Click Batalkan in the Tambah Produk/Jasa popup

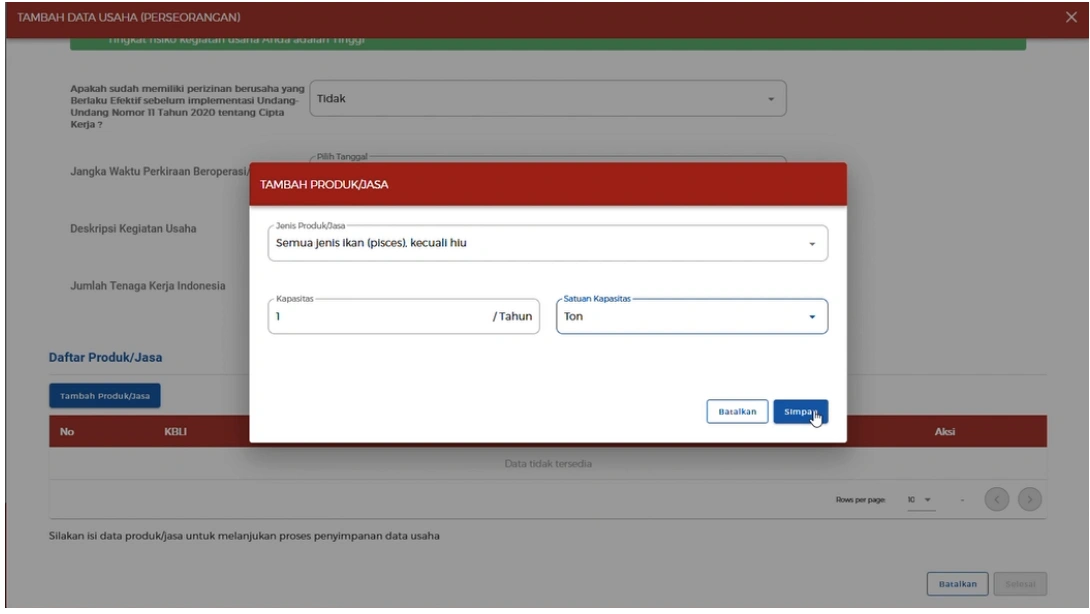pos(737,411)
